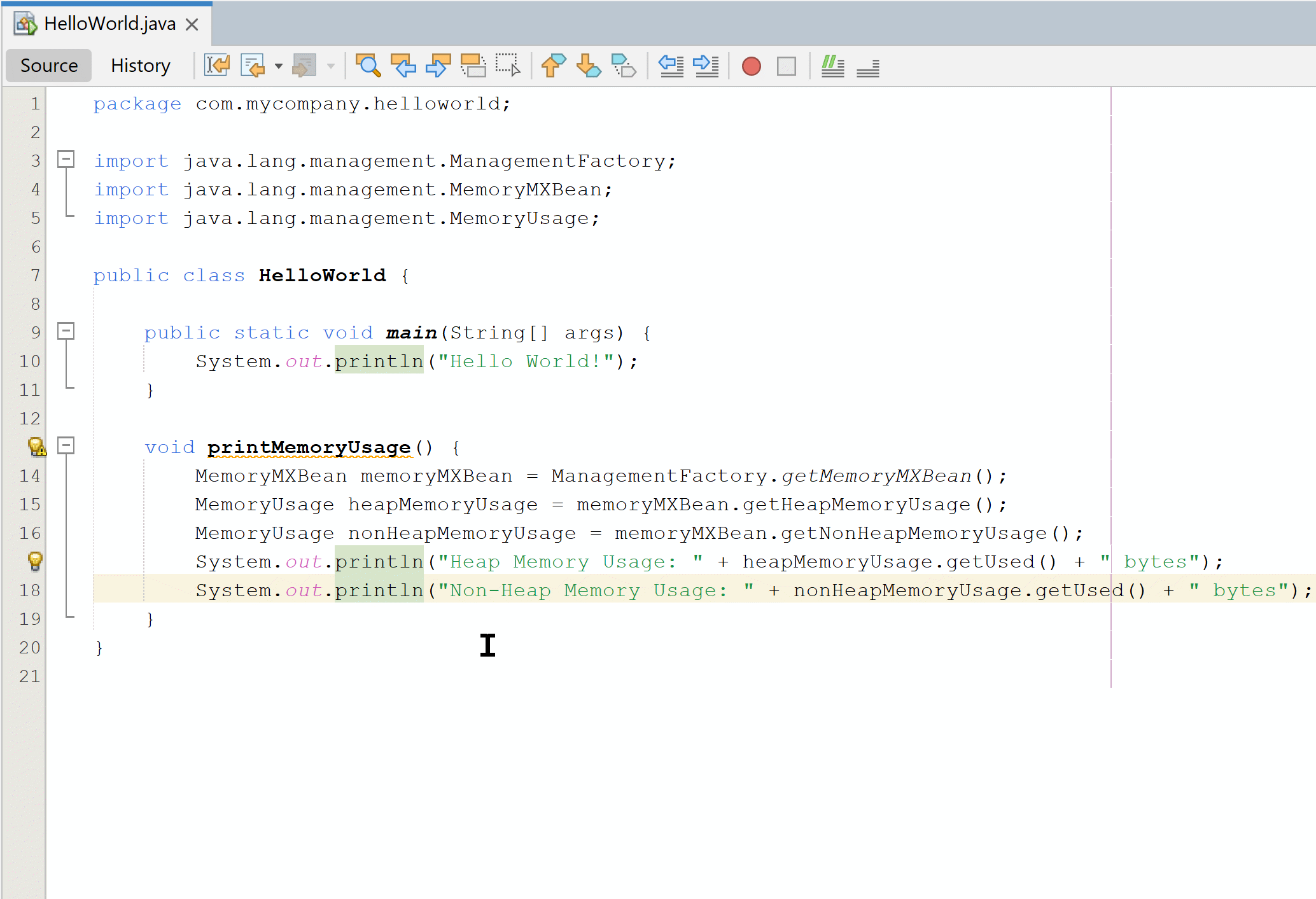Click the Comment toggle icon
Image resolution: width=1316 pixels, height=899 pixels.
pos(833,66)
